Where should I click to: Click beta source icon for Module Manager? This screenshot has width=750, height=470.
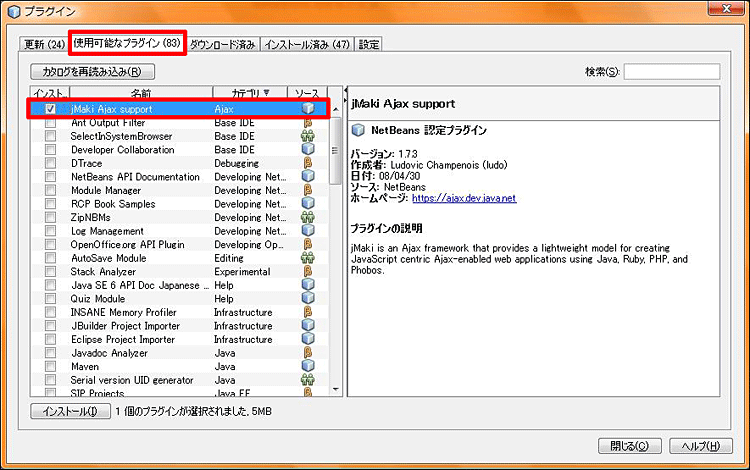coord(308,190)
